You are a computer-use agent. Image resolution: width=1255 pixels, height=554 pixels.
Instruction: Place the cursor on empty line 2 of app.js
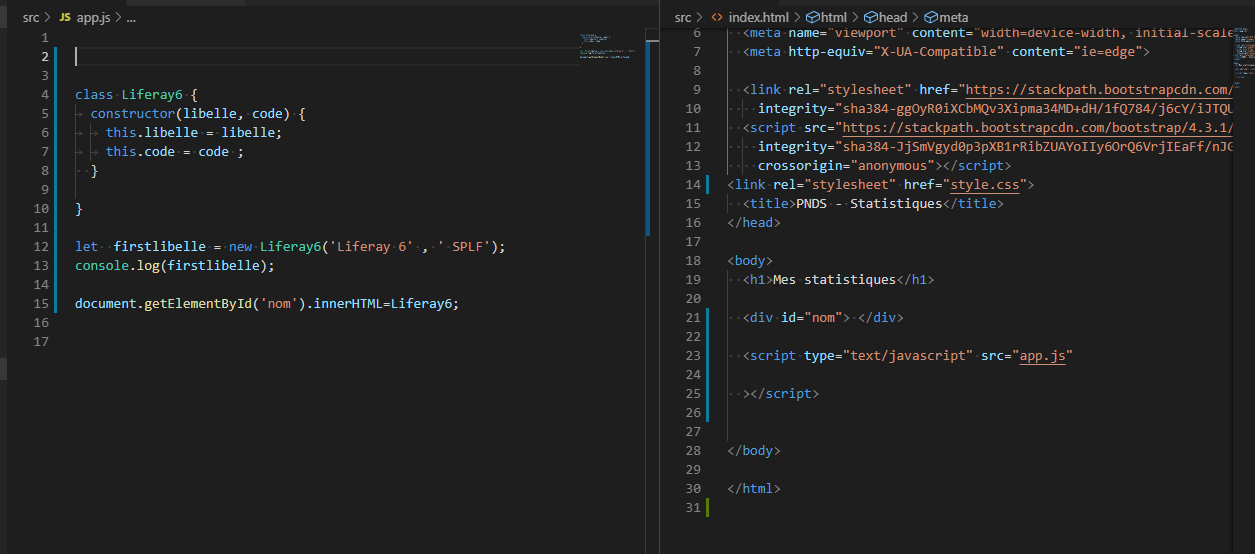click(x=360, y=57)
